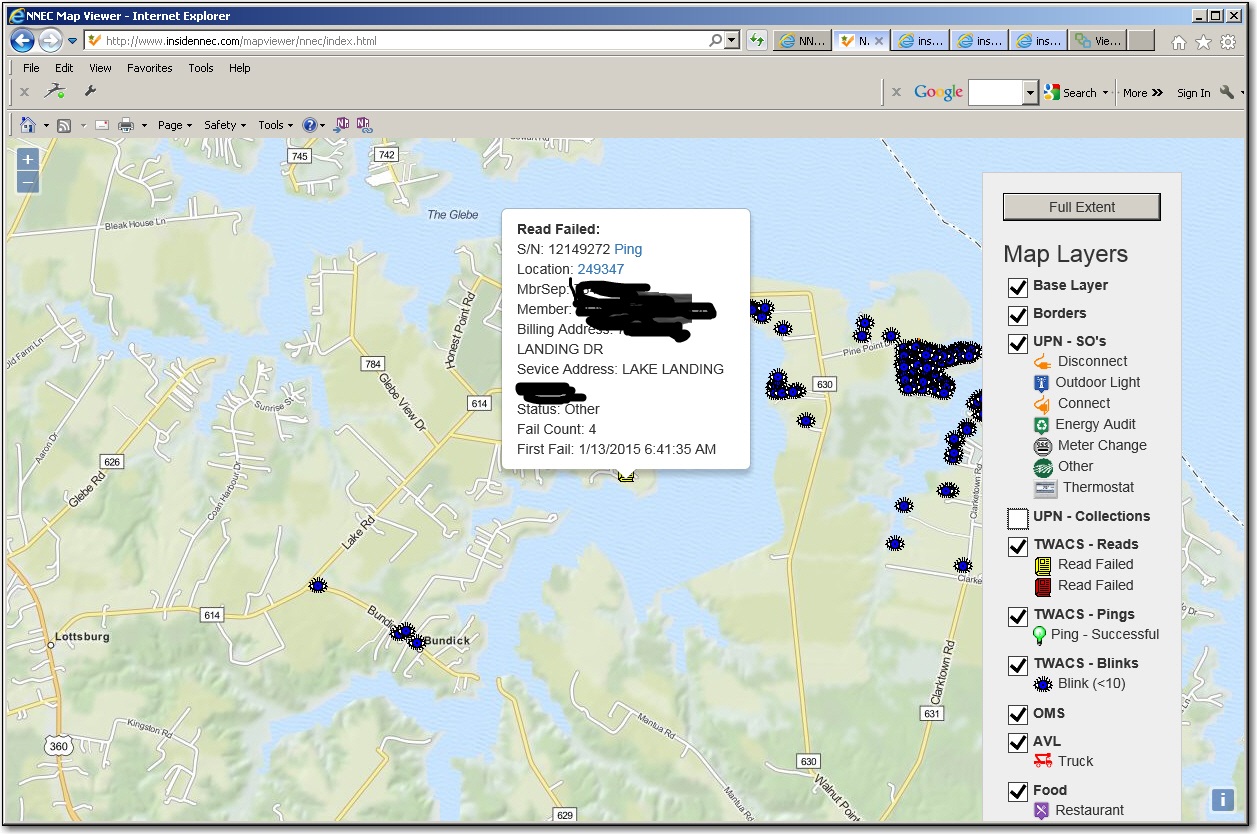Enable the UPN - Collections layer checkbox

(1017, 518)
